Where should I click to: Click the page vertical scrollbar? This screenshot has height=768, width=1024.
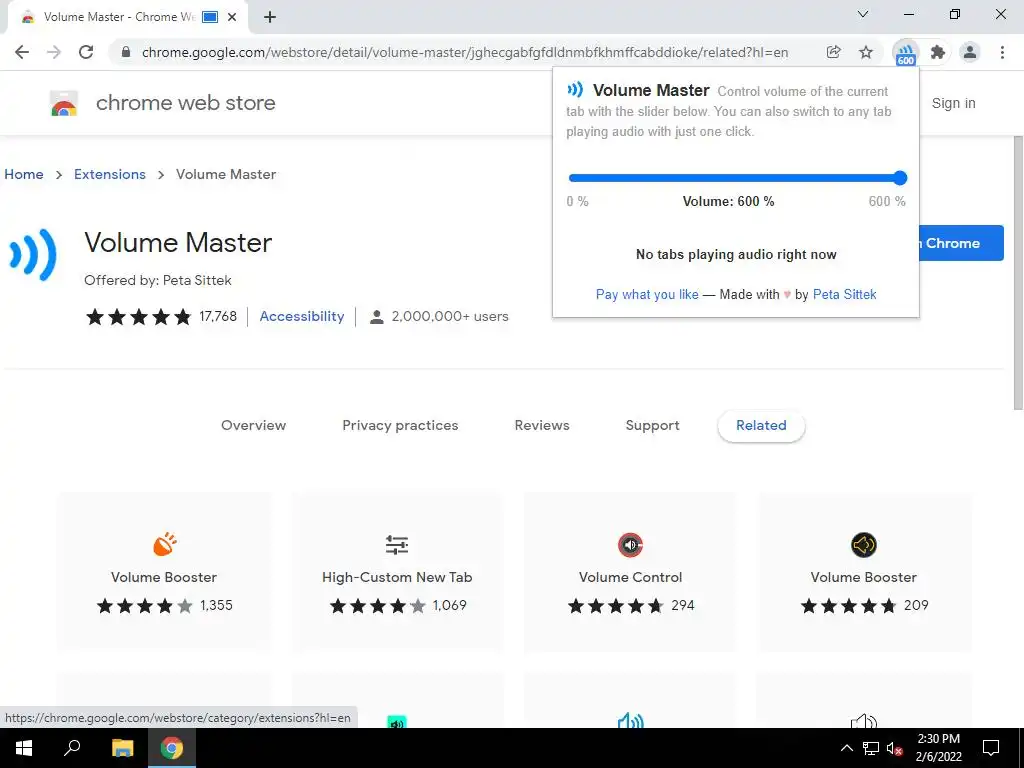(x=1017, y=273)
